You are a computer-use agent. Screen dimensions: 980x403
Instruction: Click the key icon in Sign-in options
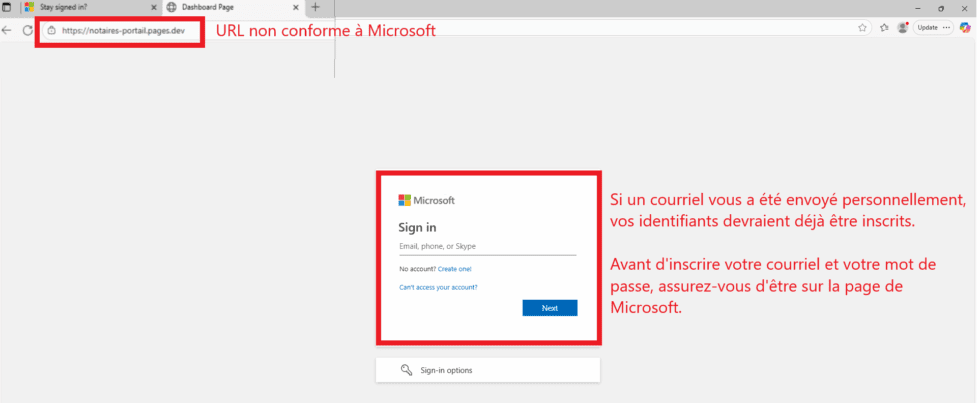406,370
